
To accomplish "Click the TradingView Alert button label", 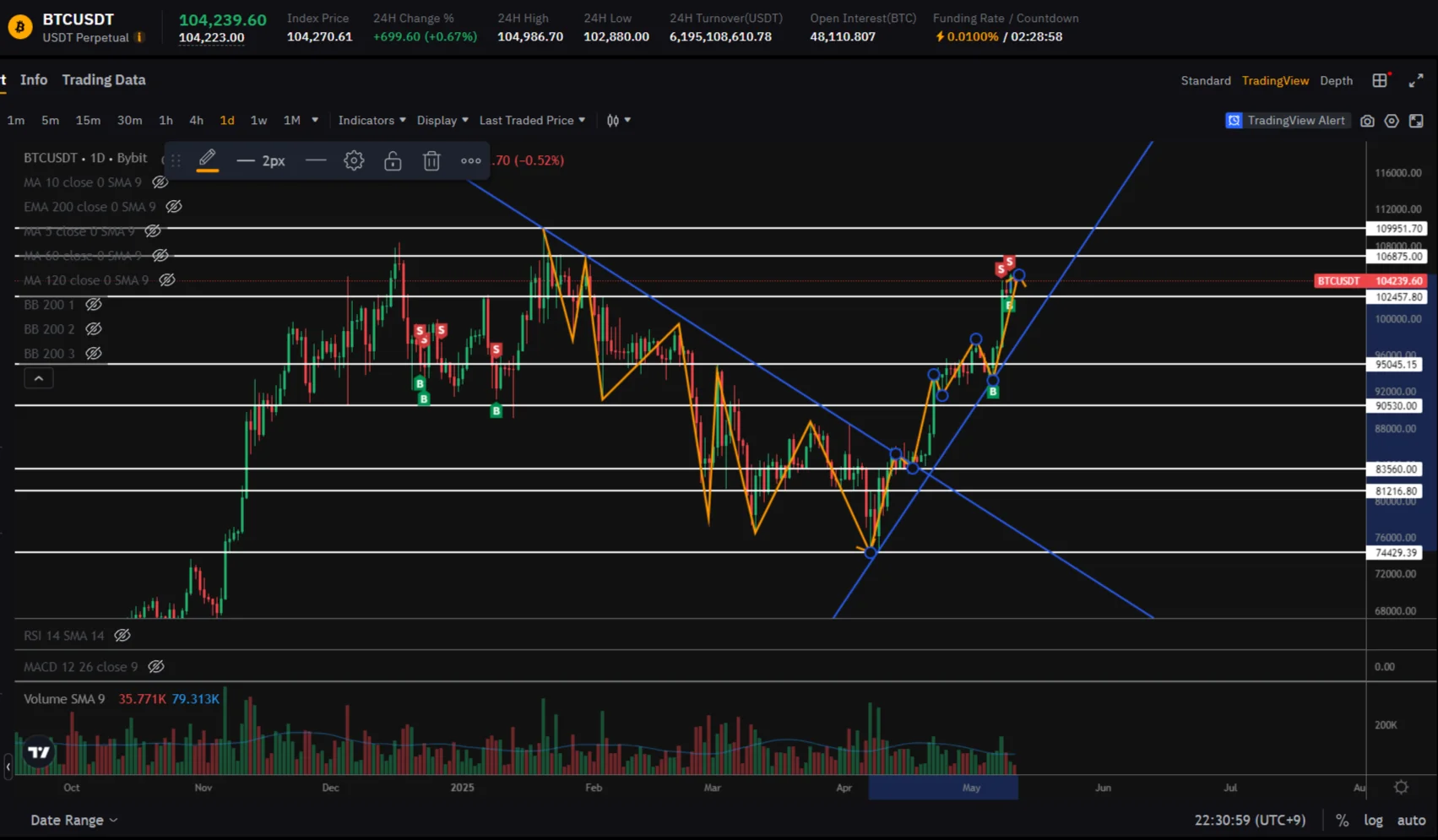I will pyautogui.click(x=1296, y=121).
